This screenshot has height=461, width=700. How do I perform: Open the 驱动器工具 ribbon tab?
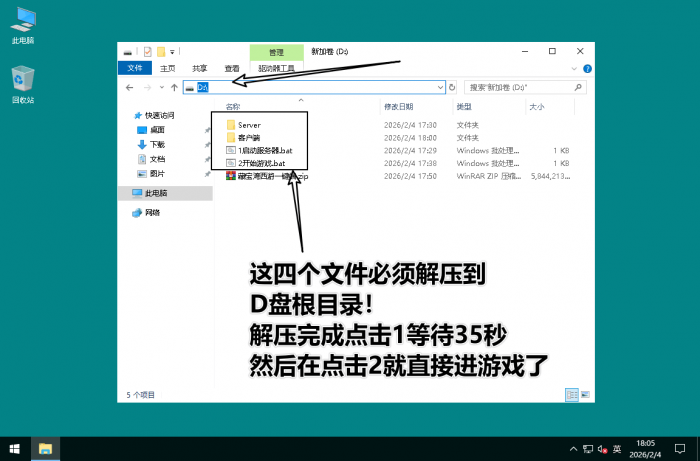pyautogui.click(x=276, y=68)
